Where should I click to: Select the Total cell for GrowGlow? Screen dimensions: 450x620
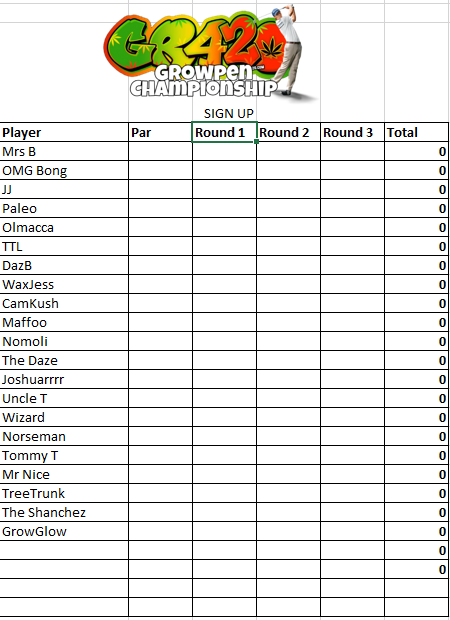point(416,531)
